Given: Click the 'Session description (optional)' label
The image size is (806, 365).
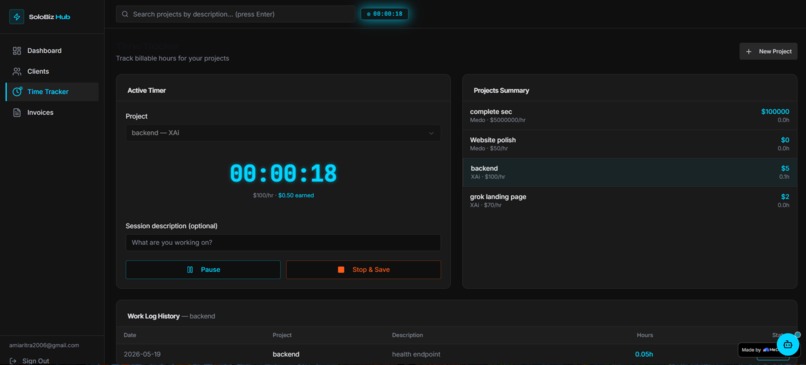Looking at the screenshot, I should 171,226.
